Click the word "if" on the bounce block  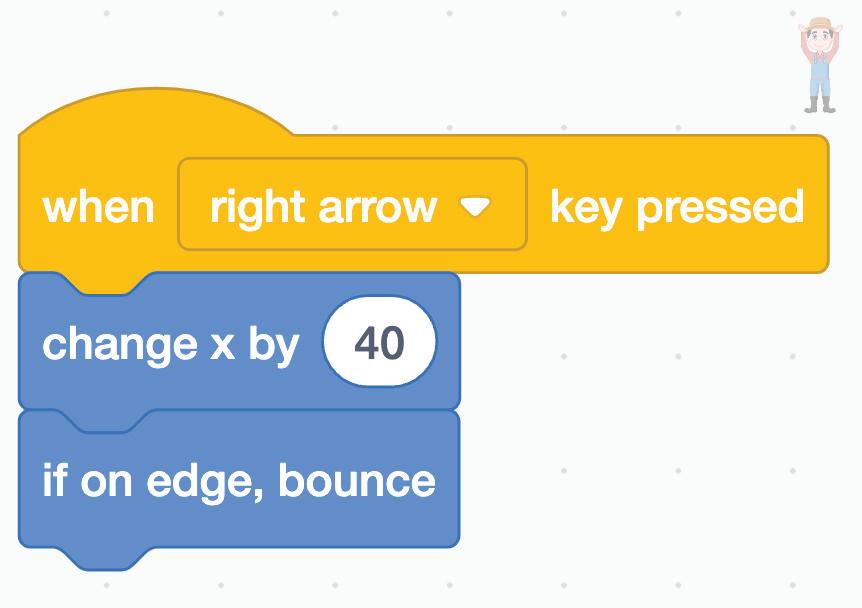[x=55, y=481]
